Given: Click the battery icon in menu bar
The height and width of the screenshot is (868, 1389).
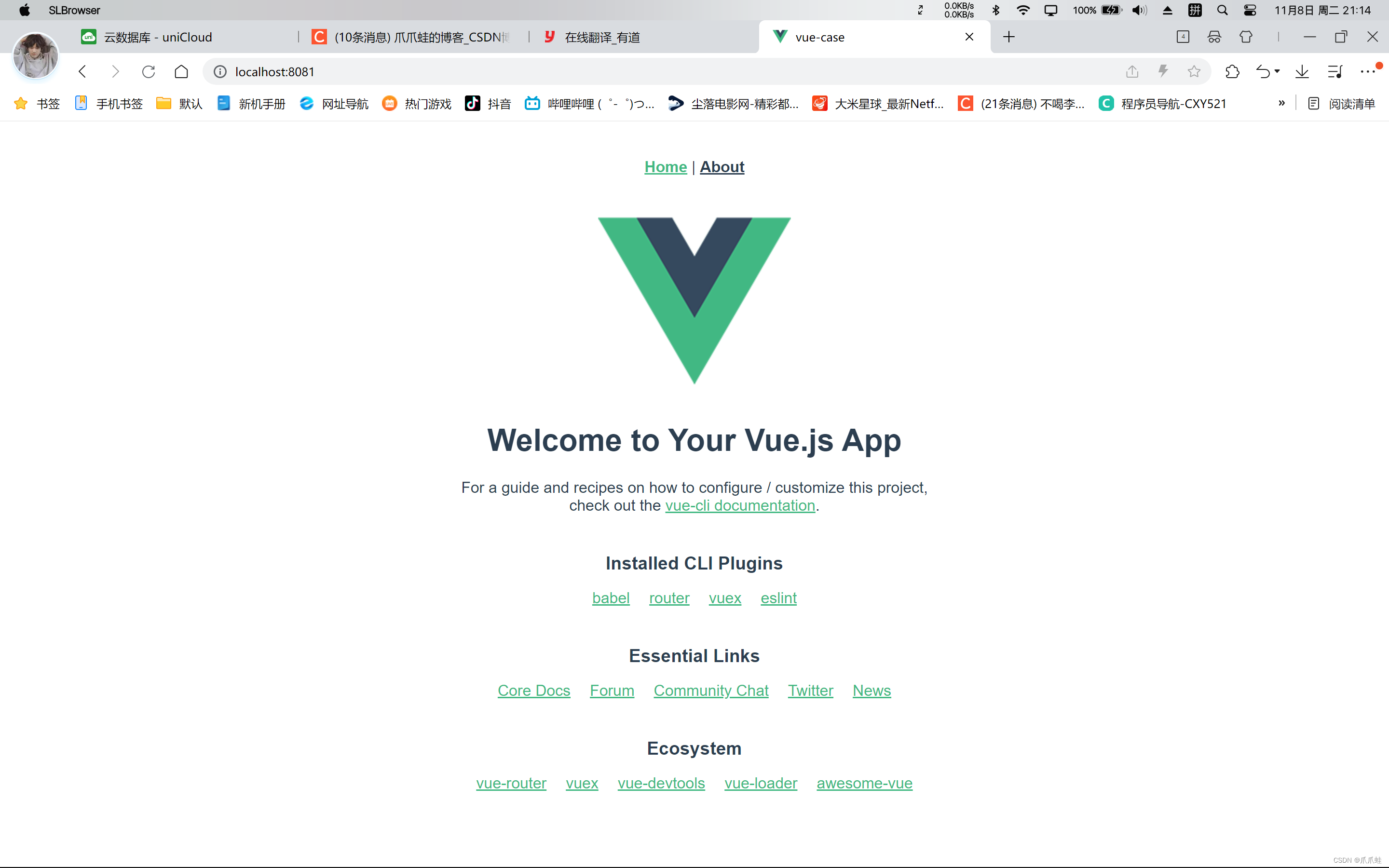Looking at the screenshot, I should click(1112, 10).
